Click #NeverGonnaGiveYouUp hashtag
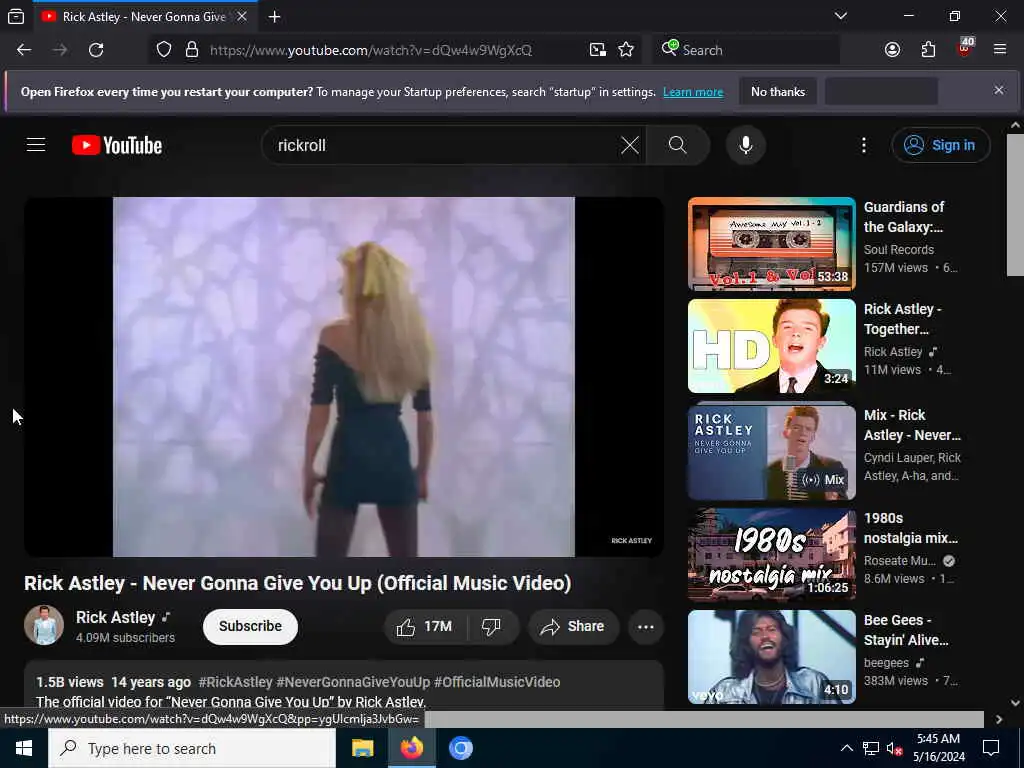Viewport: 1024px width, 768px height. tap(353, 682)
